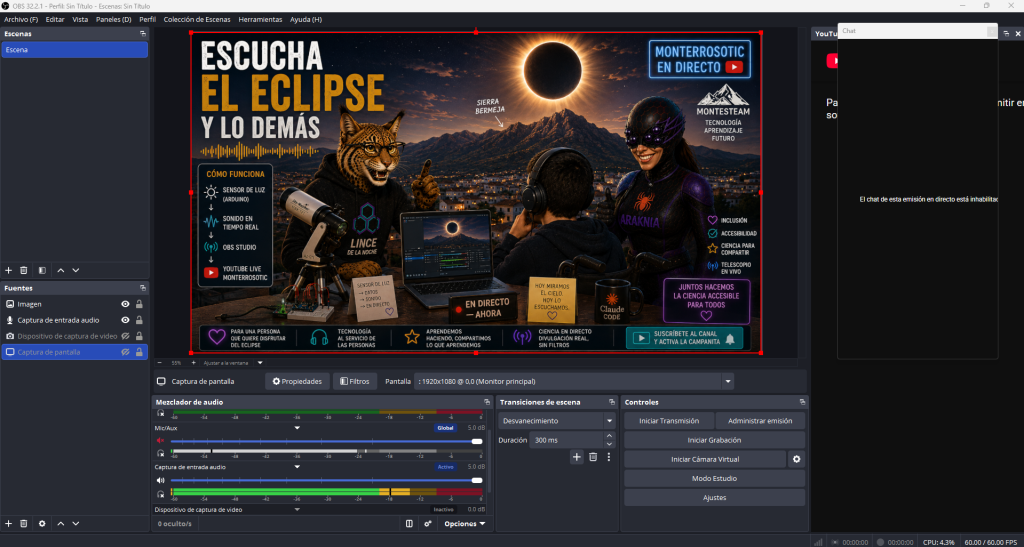The width and height of the screenshot is (1024, 547).
Task: Click the Duración 300 ms input field
Action: (566, 440)
